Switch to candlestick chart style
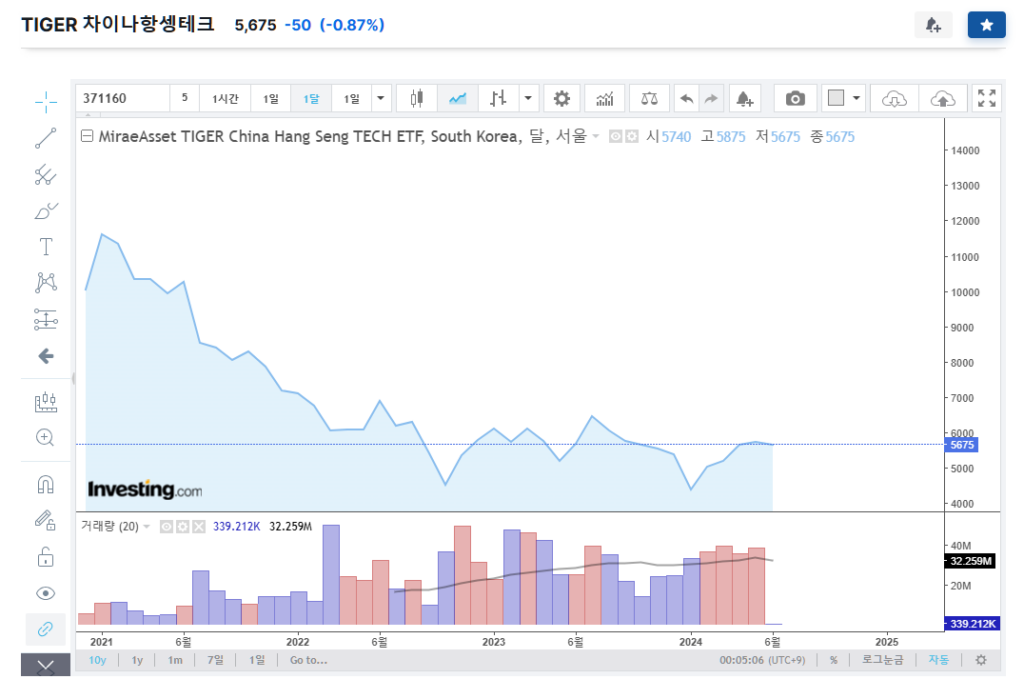The width and height of the screenshot is (1024, 679). pos(417,99)
